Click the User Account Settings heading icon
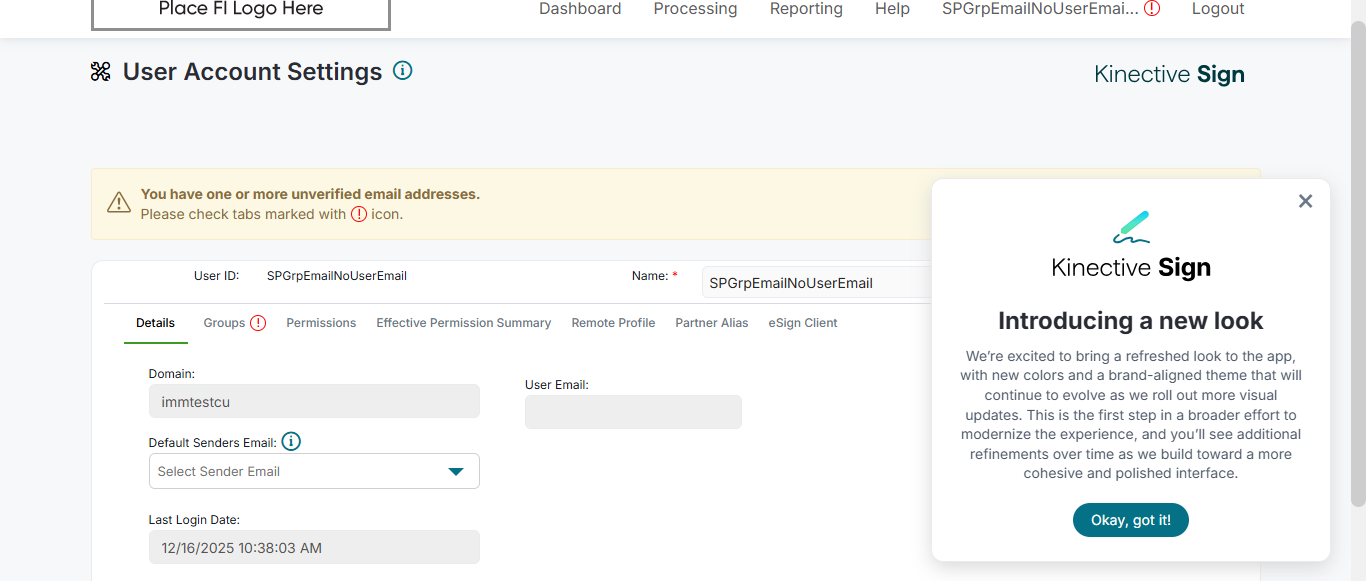The image size is (1366, 581). click(101, 71)
